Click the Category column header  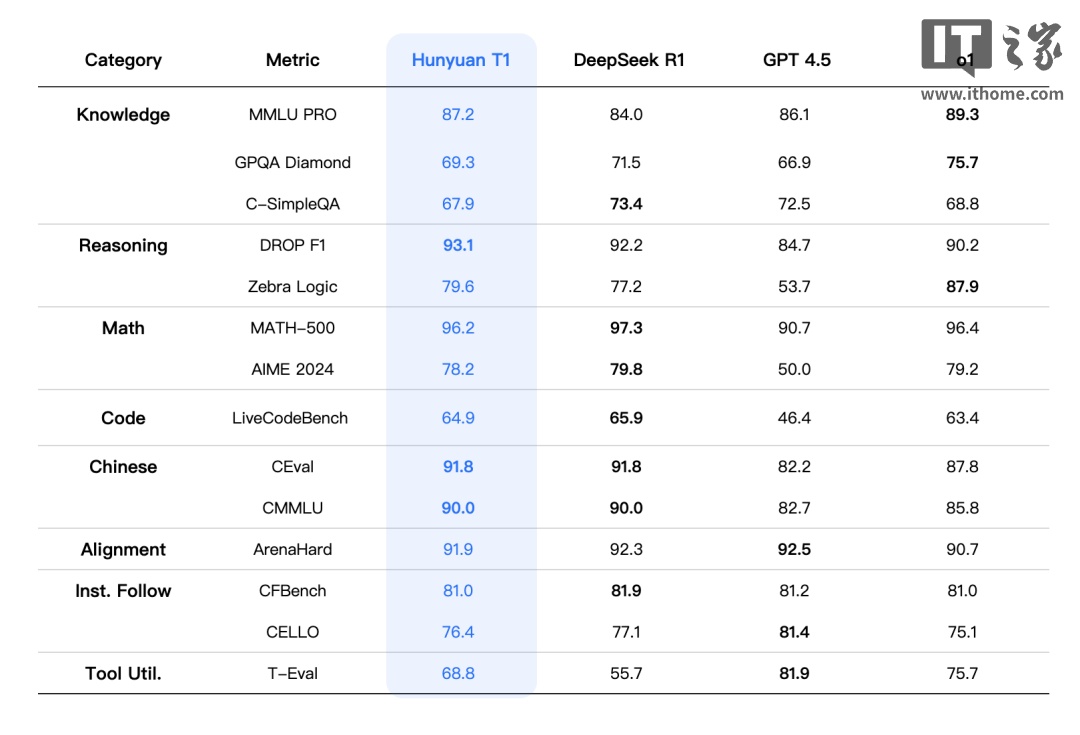pos(123,60)
